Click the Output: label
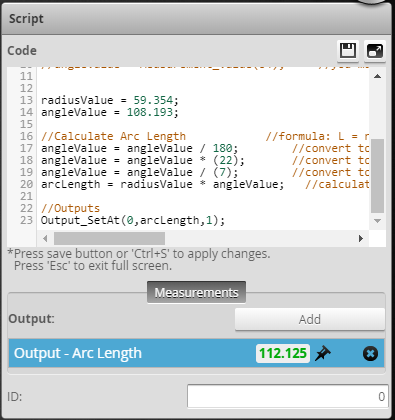This screenshot has height=420, width=395. tap(31, 319)
